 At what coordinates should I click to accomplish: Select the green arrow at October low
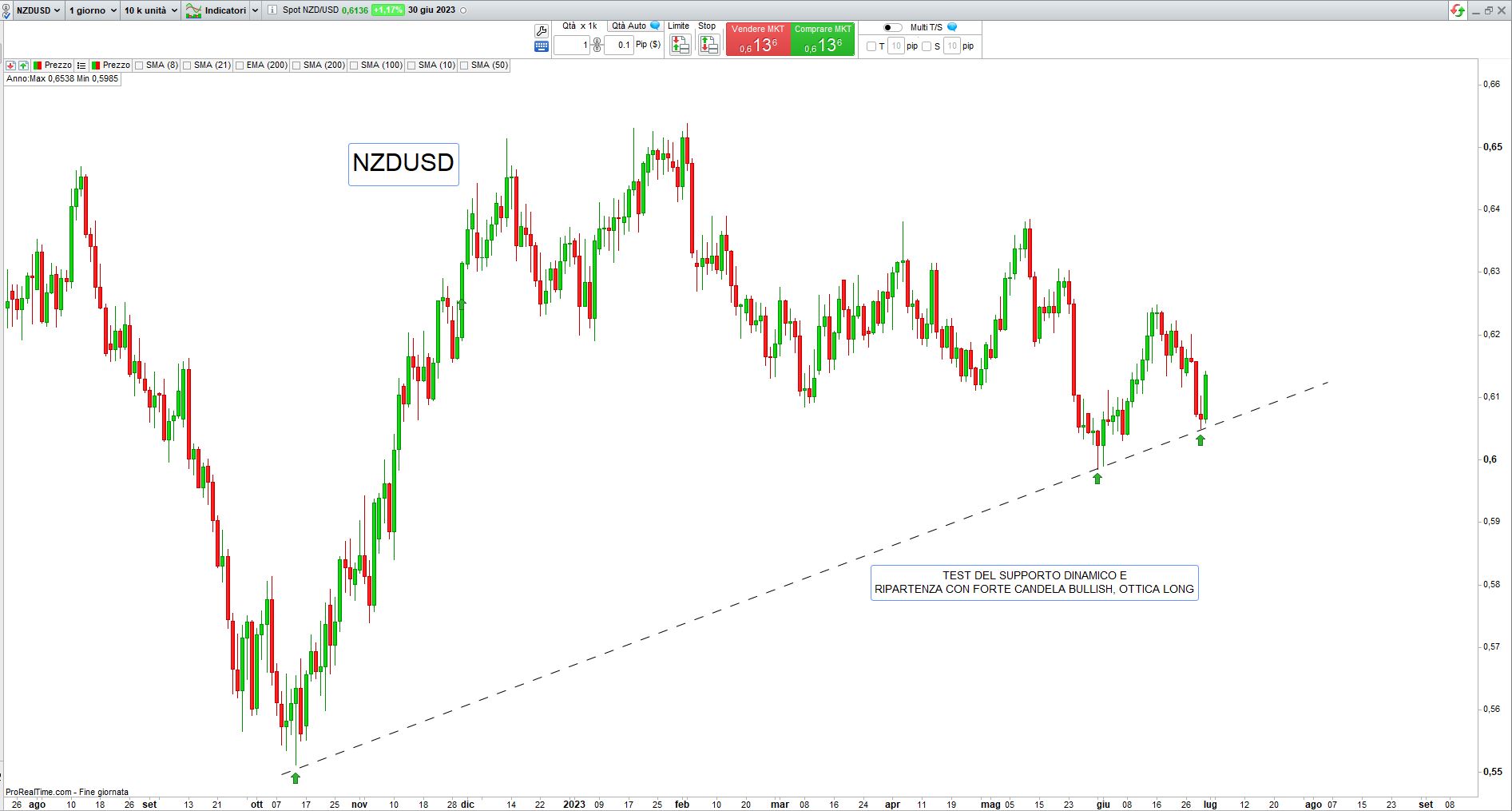296,777
